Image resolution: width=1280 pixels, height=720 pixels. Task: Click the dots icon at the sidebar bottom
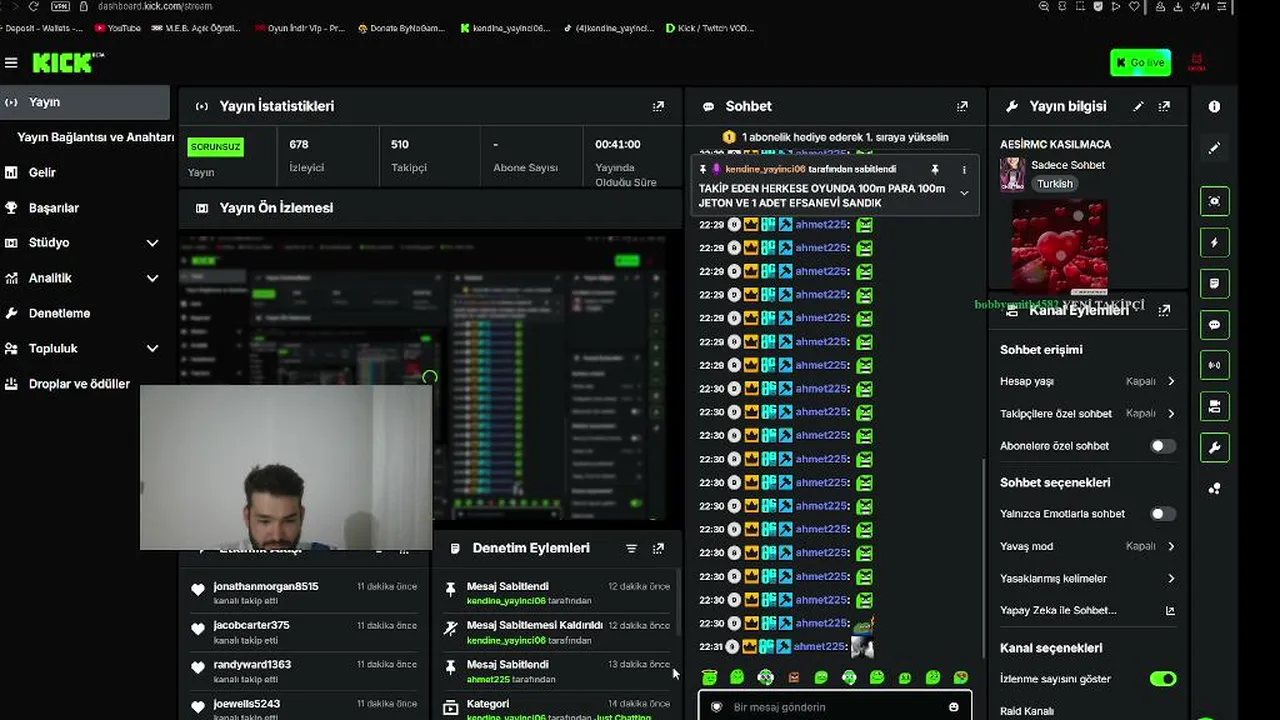pos(1214,489)
